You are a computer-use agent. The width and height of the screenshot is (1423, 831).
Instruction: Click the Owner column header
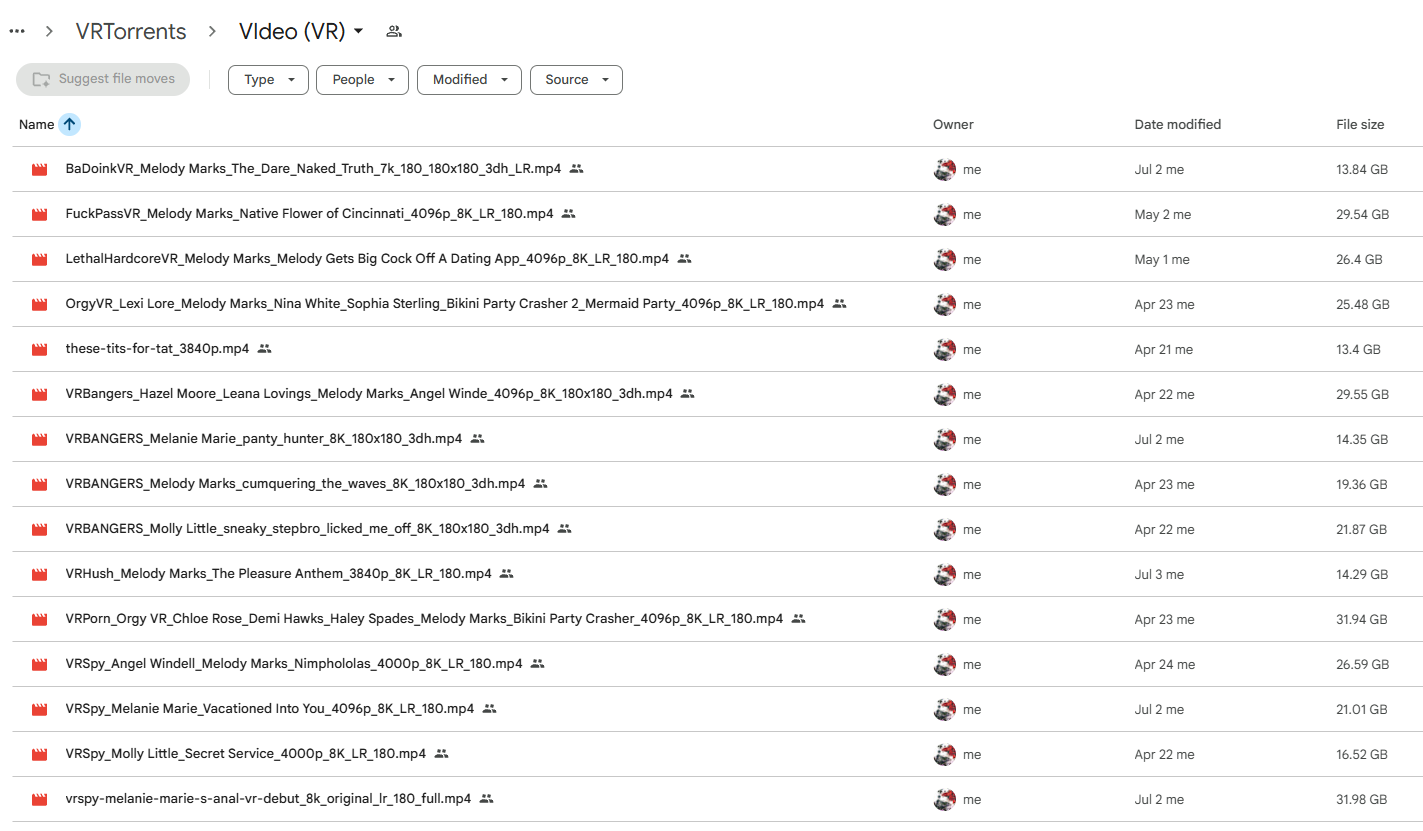tap(953, 125)
